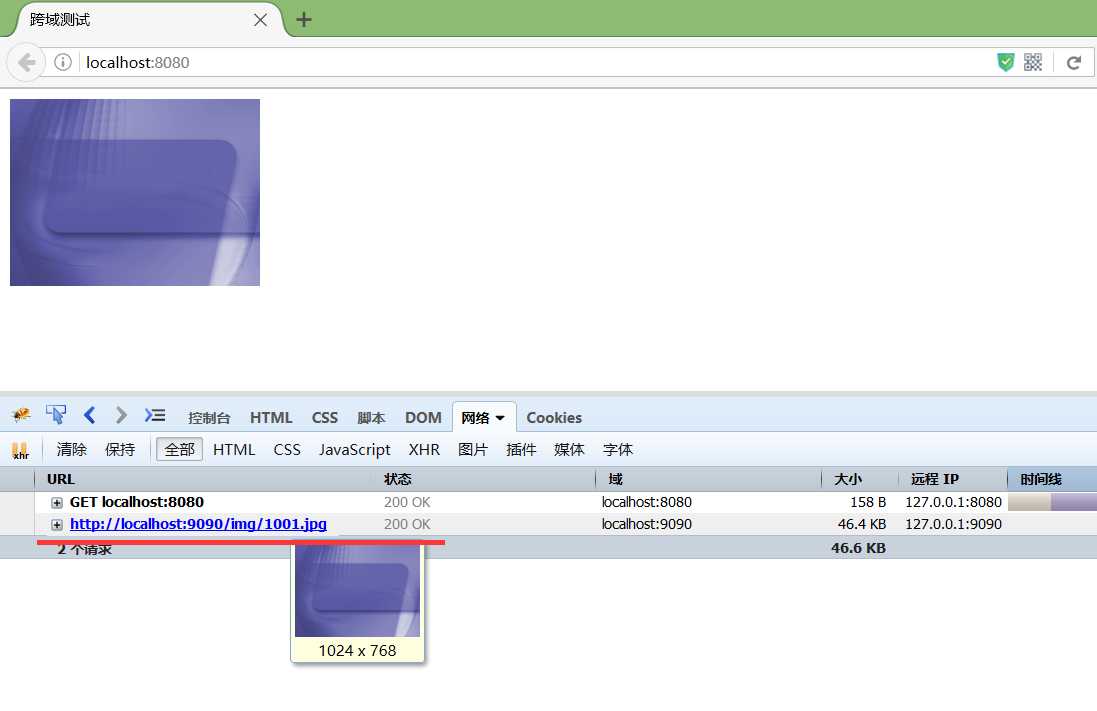This screenshot has width=1097, height=711.
Task: Open the command line console icon
Action: [x=155, y=415]
